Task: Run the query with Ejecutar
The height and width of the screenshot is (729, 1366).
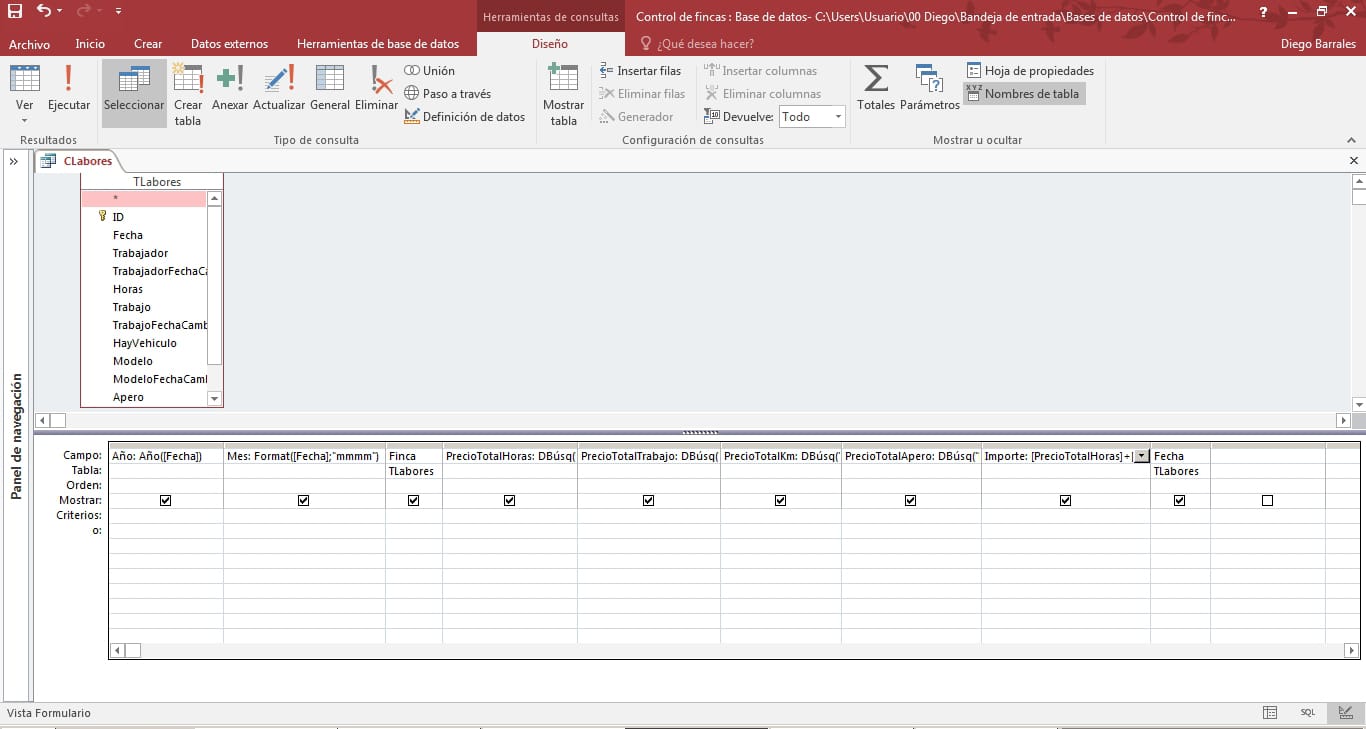Action: click(x=69, y=87)
